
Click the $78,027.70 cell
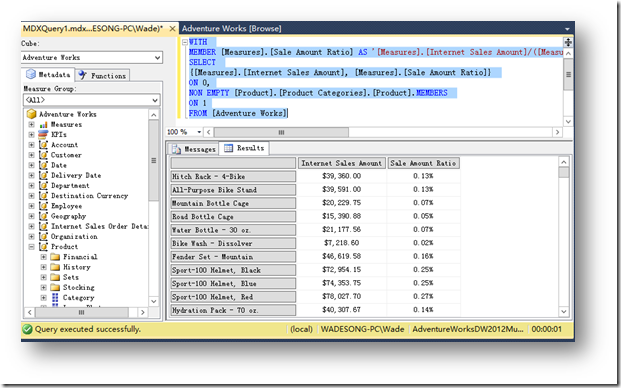pyautogui.click(x=342, y=296)
